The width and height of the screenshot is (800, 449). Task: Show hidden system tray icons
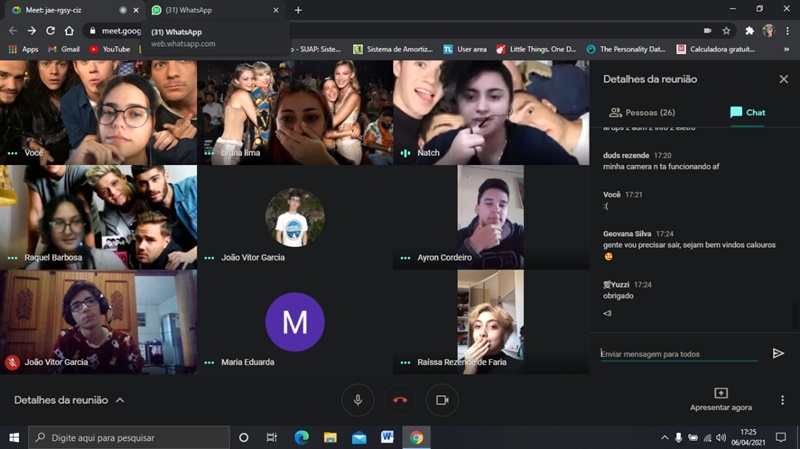click(664, 437)
